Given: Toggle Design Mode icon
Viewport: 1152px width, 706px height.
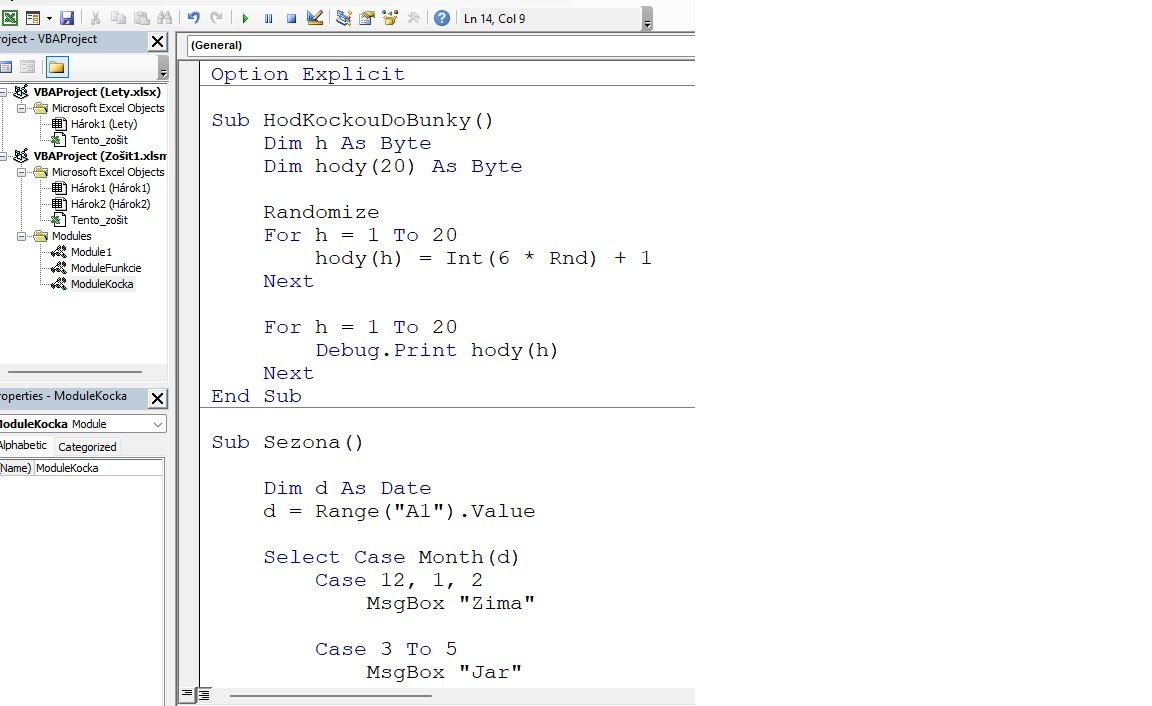Looking at the screenshot, I should (x=315, y=18).
